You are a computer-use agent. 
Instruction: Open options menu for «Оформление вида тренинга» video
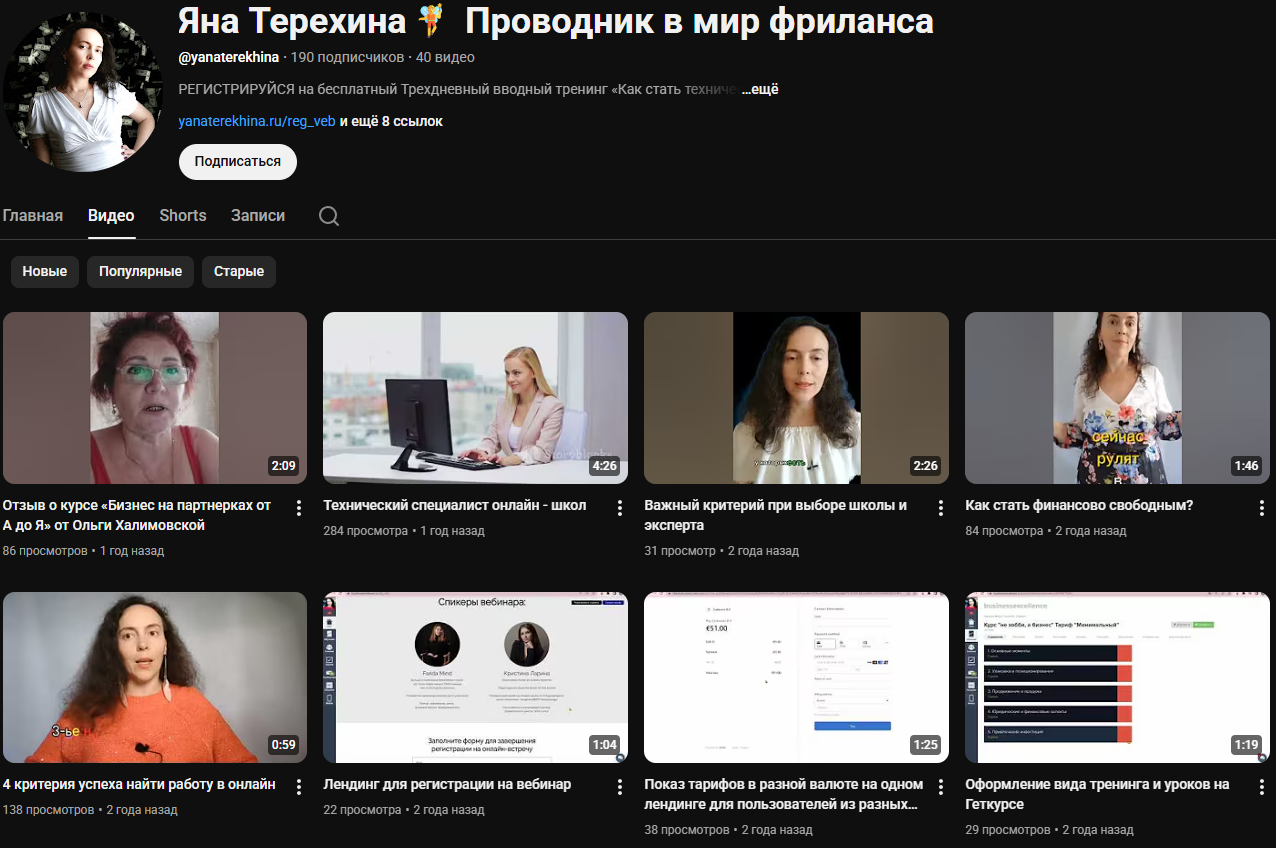coord(1262,787)
